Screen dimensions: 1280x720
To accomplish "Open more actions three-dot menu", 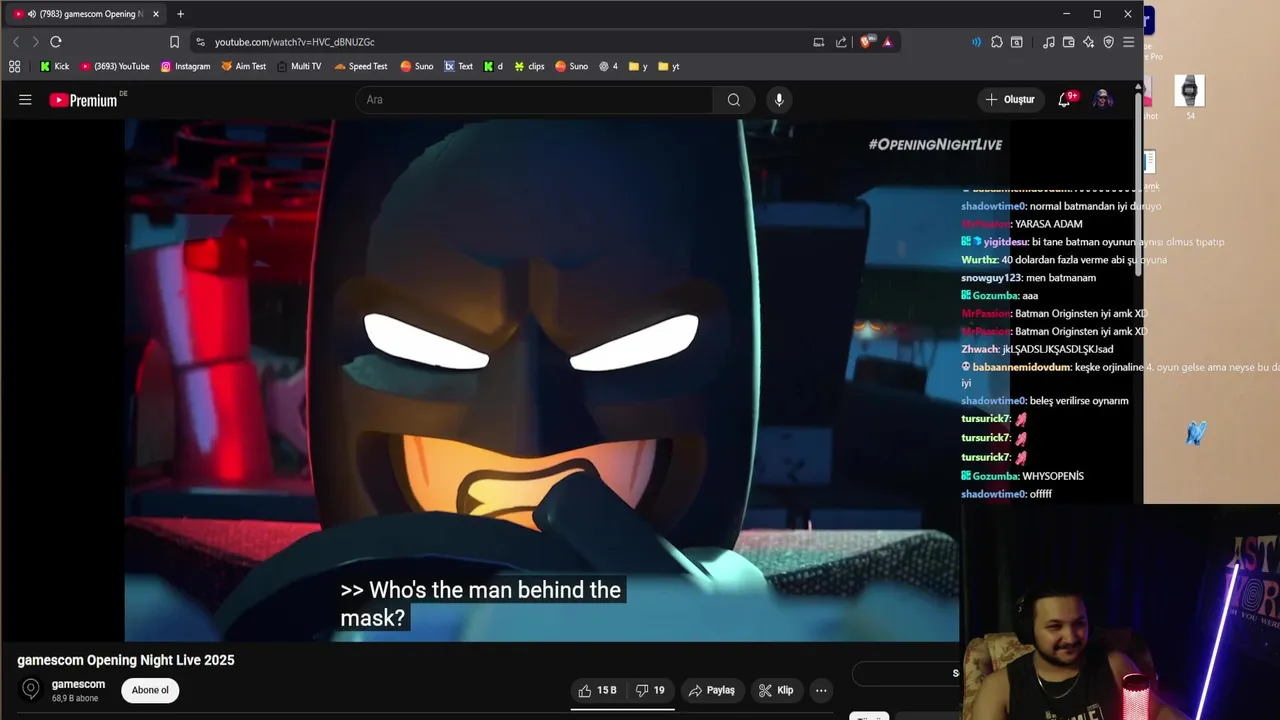I will 821,690.
